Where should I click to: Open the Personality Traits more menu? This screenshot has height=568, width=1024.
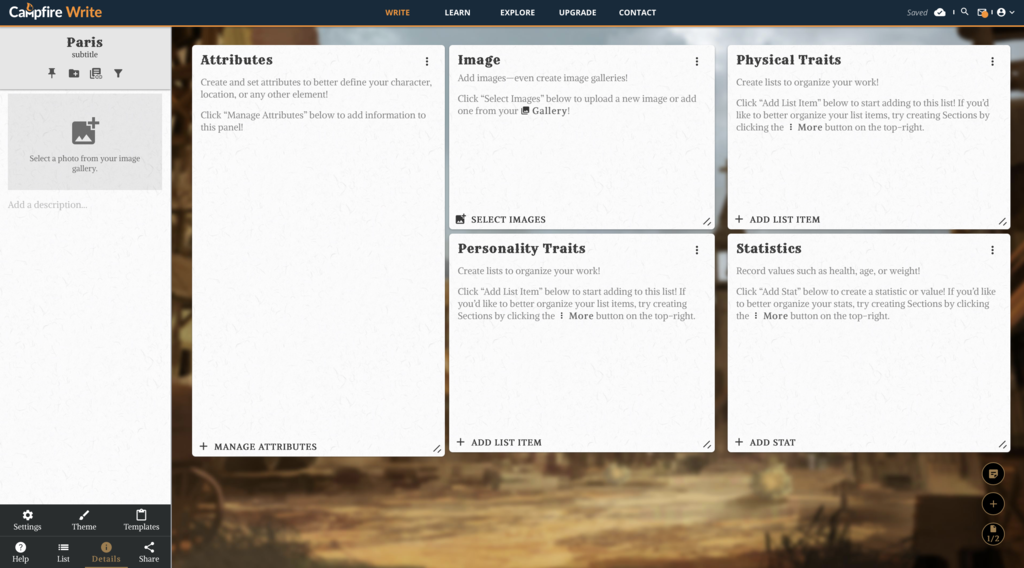(697, 250)
